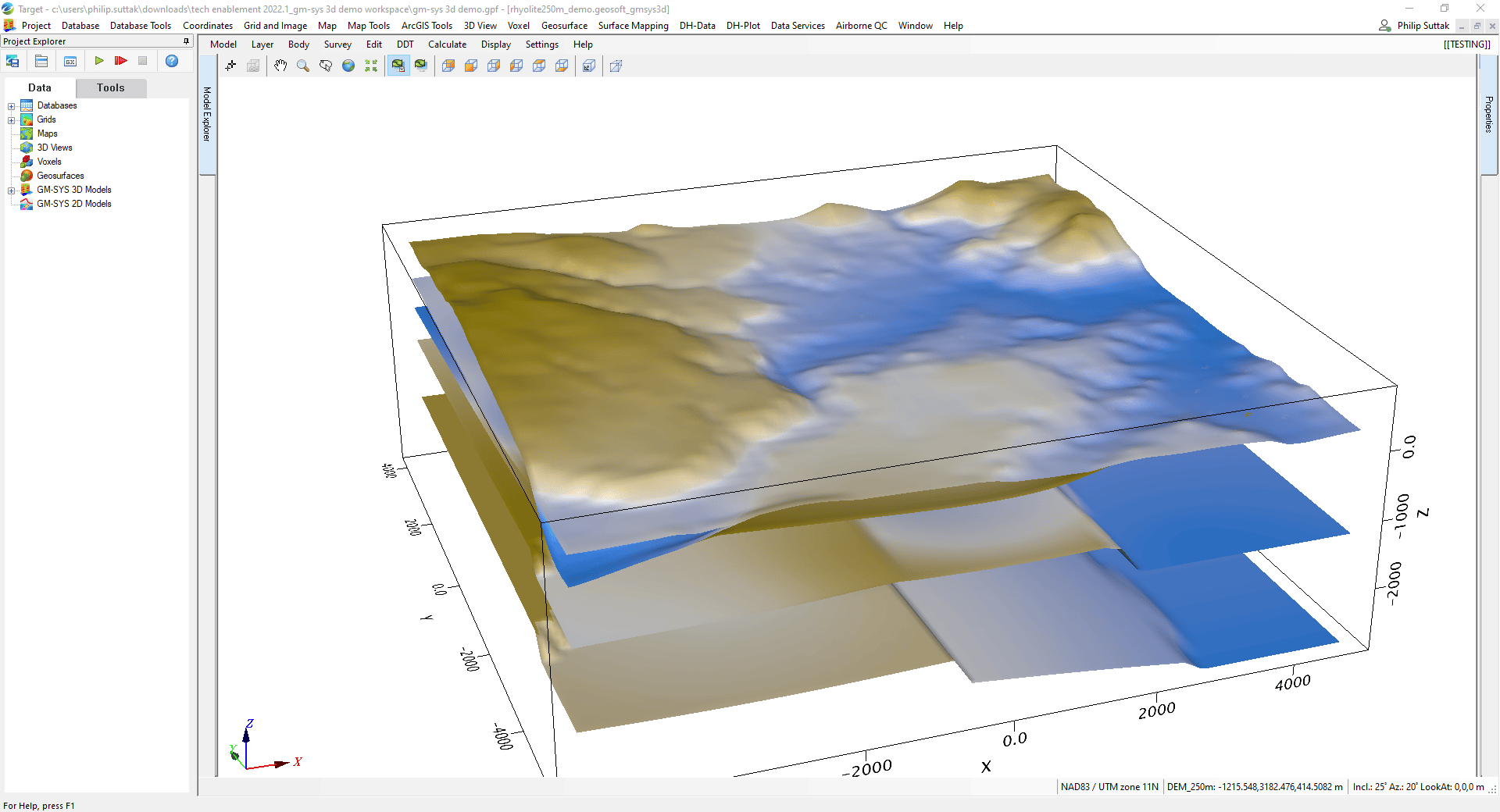Toggle the second surface display monitor icon
The image size is (1500, 812).
pos(421,66)
